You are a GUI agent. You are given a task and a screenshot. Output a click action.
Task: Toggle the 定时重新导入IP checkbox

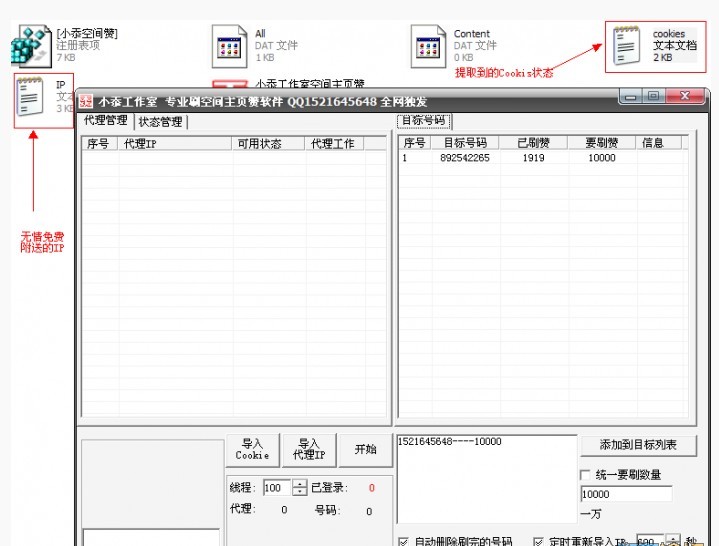coord(538,541)
